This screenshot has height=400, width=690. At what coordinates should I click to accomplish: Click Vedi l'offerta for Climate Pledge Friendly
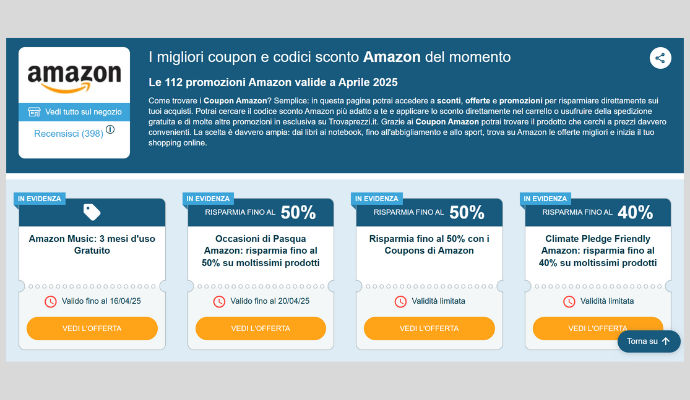click(x=597, y=328)
